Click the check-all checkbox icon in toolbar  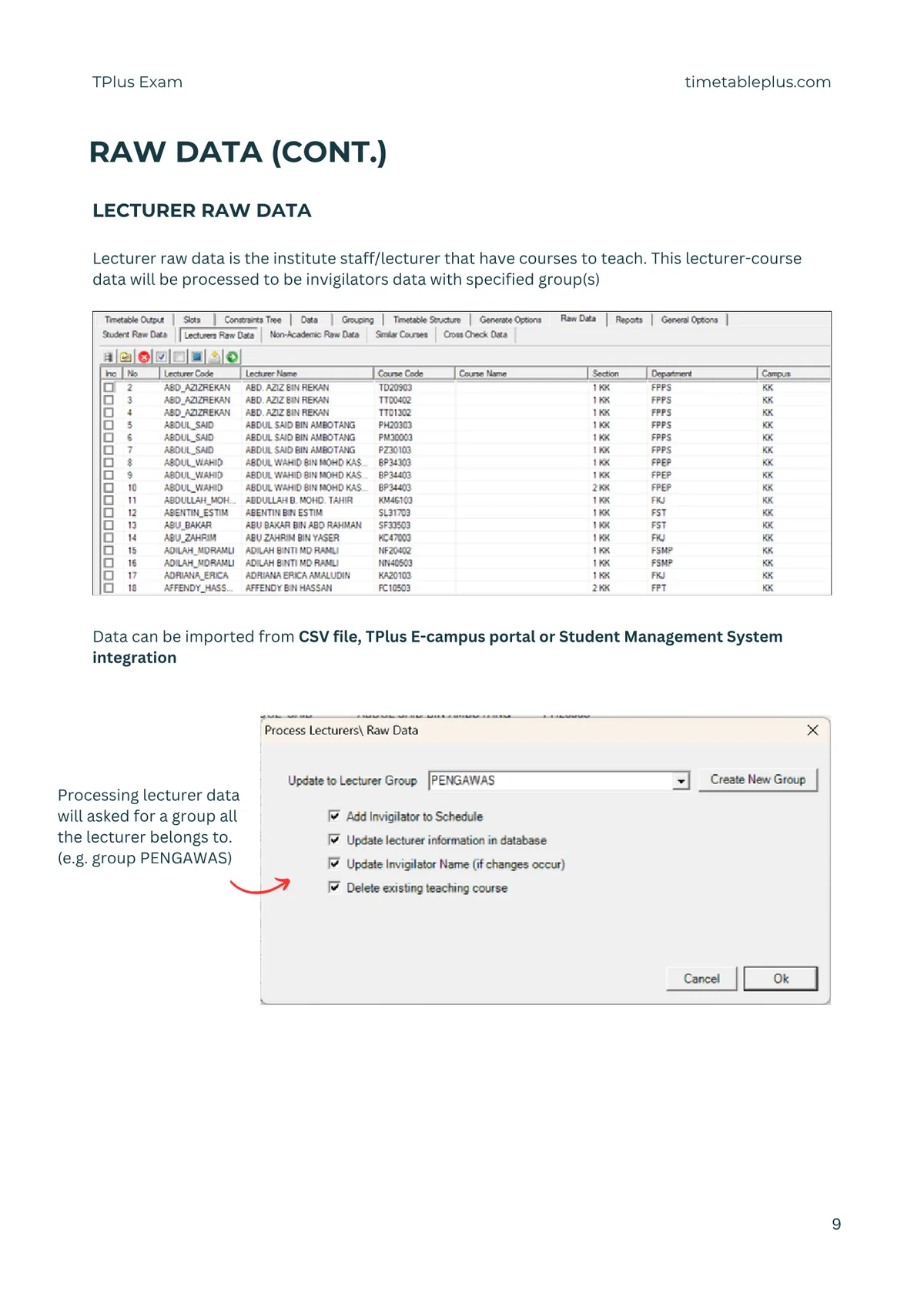click(162, 357)
